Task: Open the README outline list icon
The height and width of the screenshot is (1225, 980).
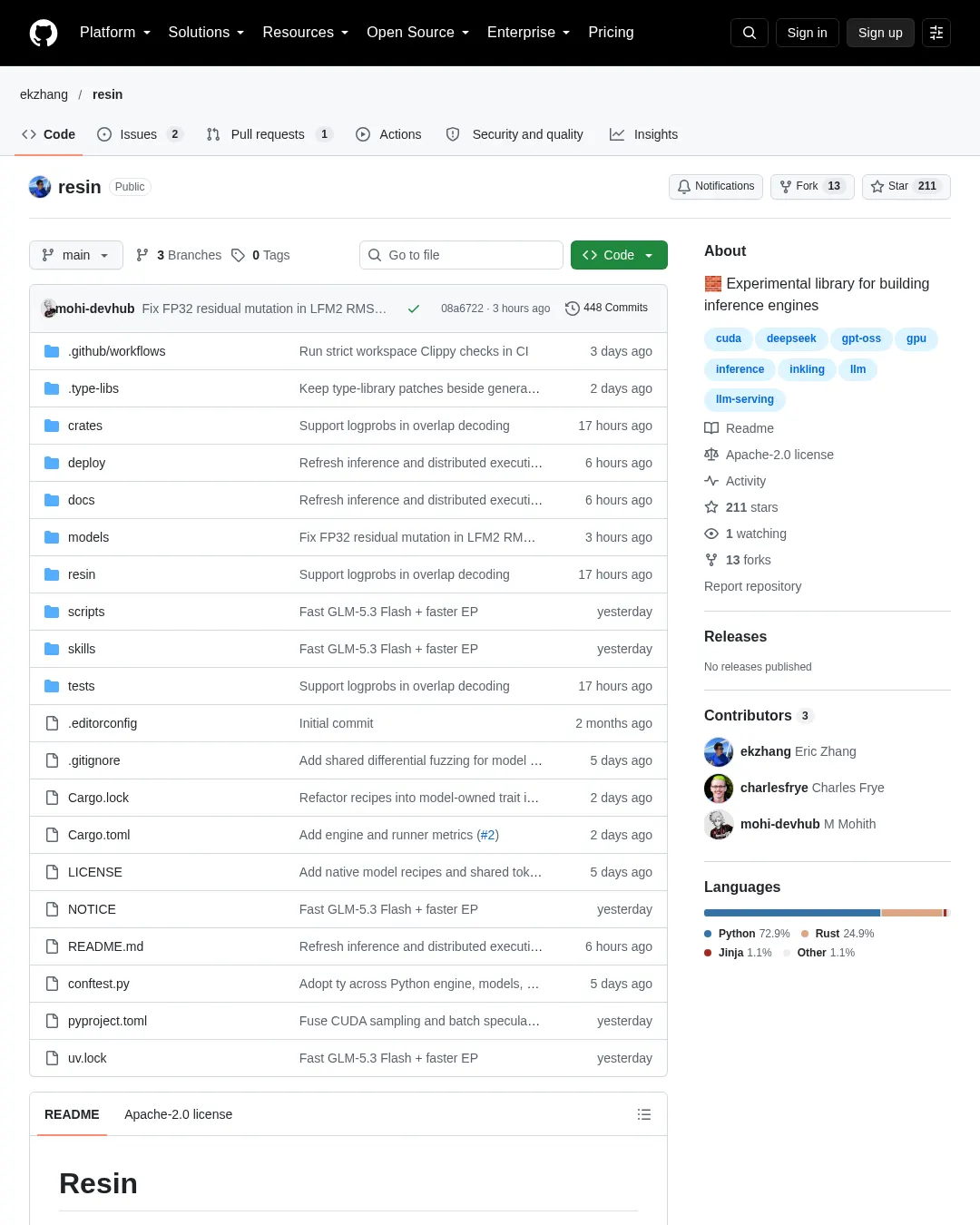Action: click(644, 1114)
